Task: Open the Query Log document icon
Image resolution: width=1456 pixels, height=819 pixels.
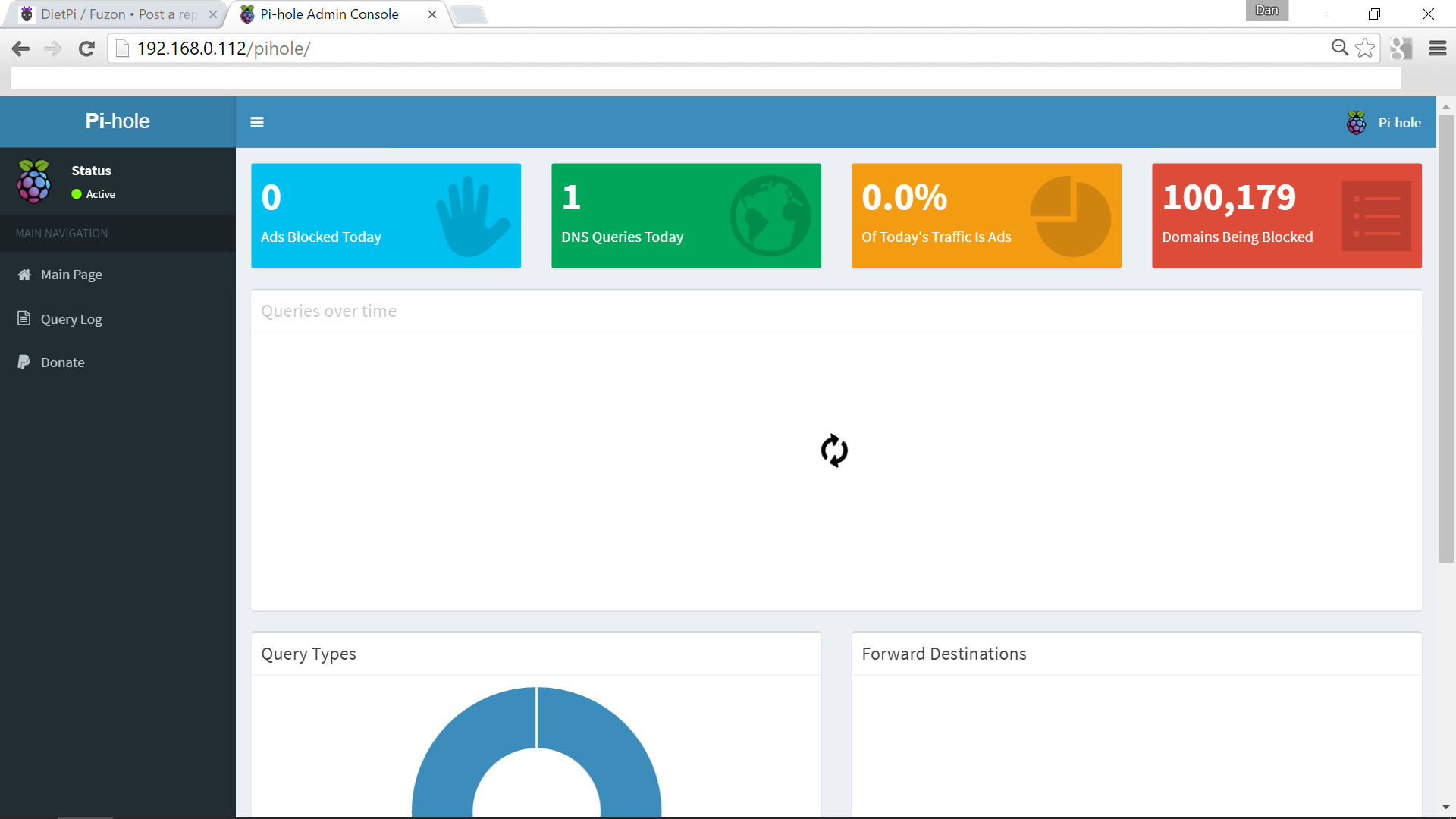Action: pos(24,318)
